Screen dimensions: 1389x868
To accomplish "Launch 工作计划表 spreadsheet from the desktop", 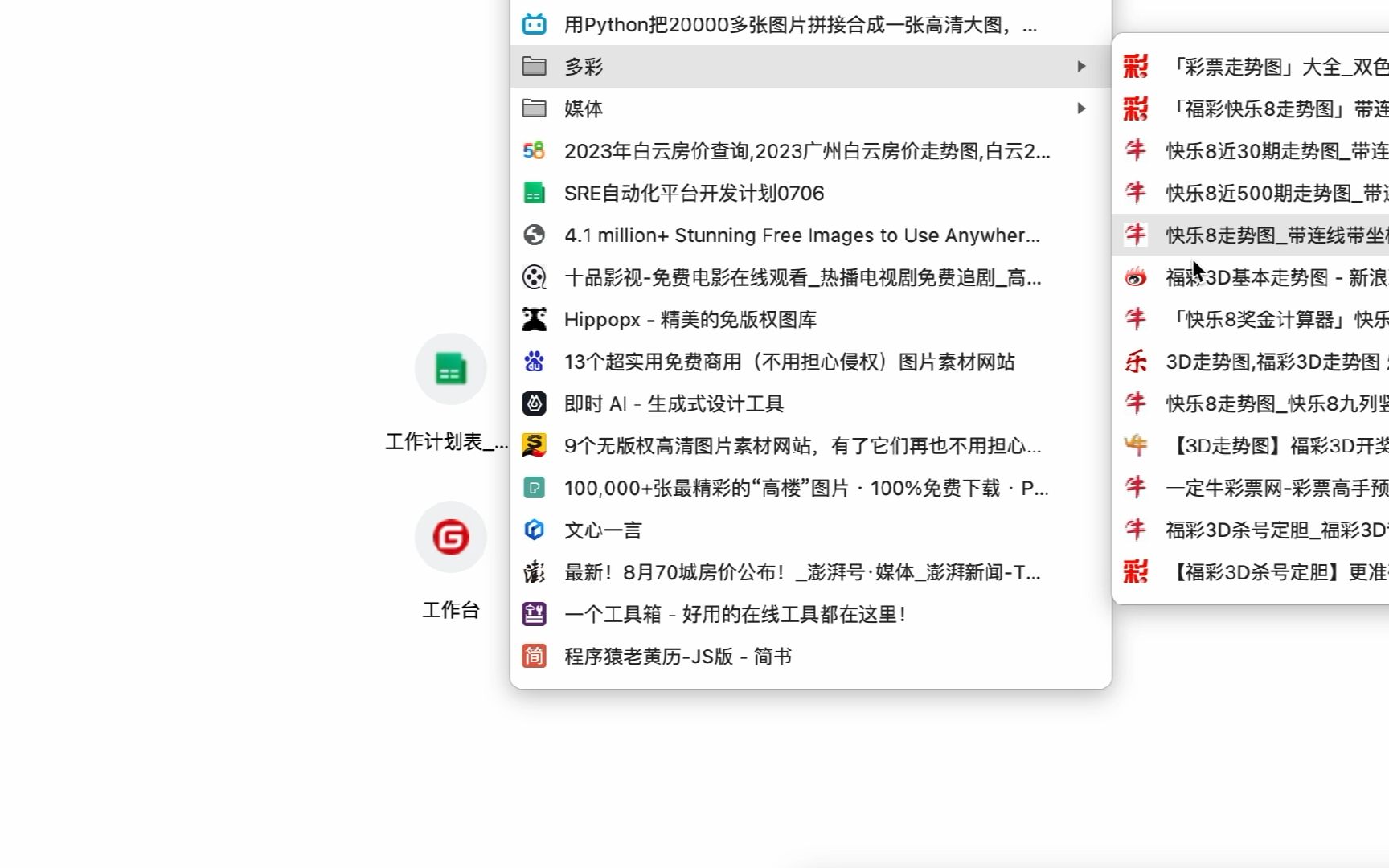I will click(450, 369).
